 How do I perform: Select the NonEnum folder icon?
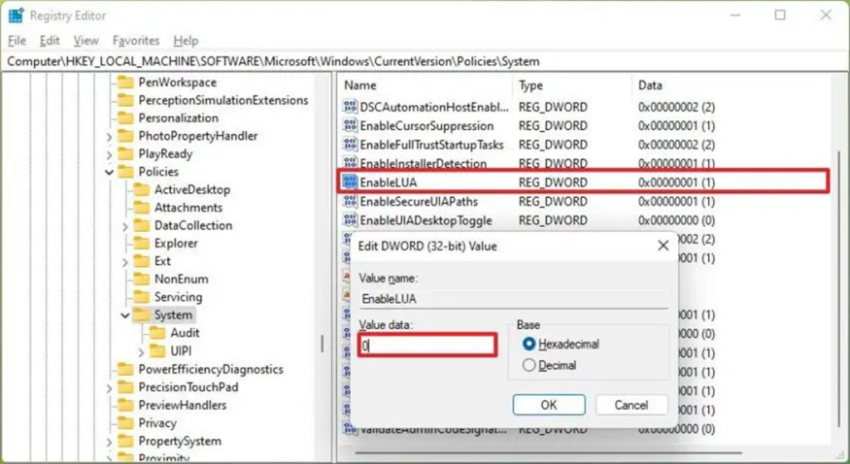(x=141, y=279)
